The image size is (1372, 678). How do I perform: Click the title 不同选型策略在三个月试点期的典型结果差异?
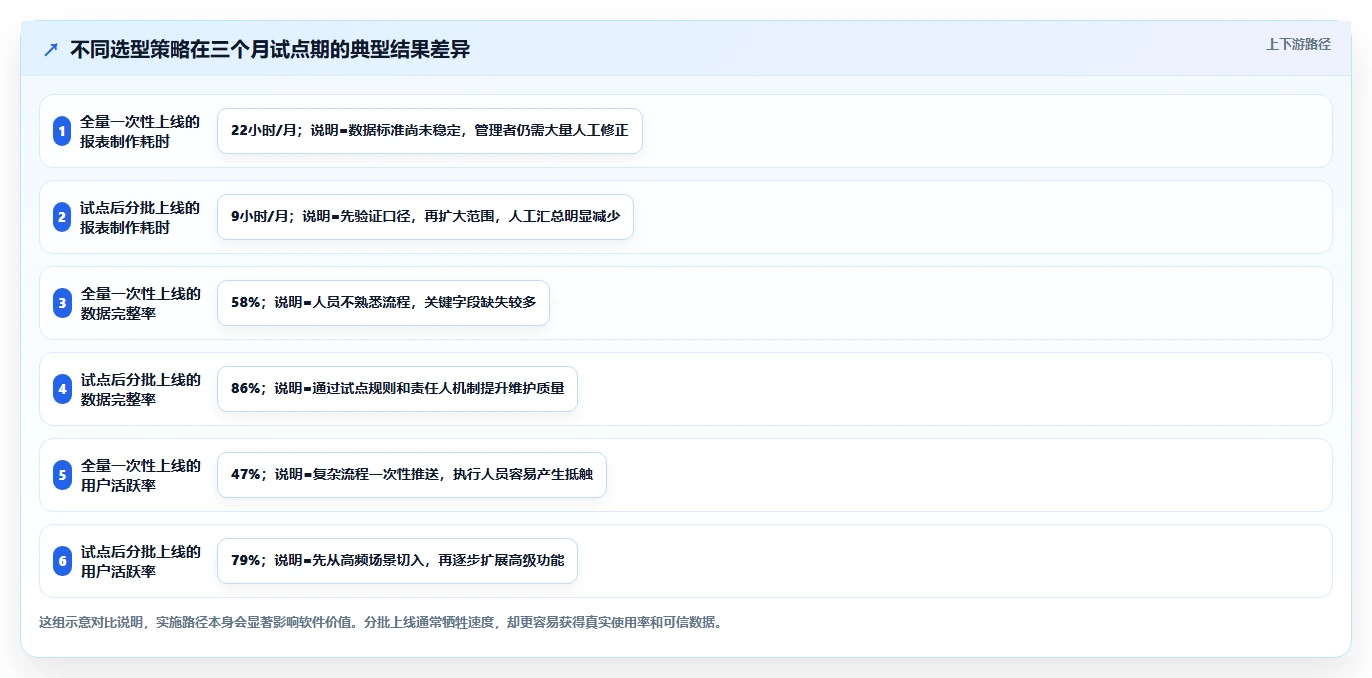[x=270, y=49]
